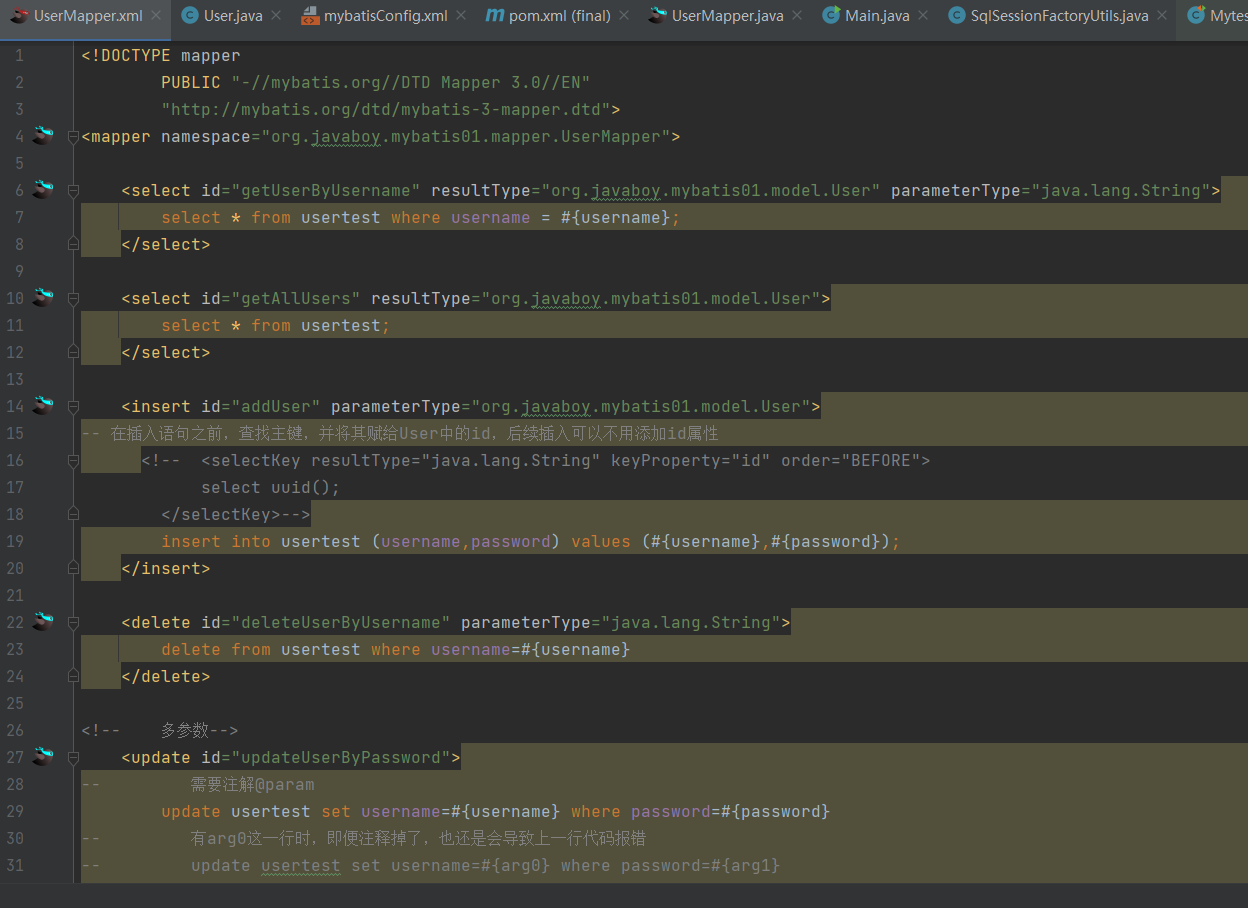
Task: Click the id value "getAllUsers"
Action: (x=296, y=298)
